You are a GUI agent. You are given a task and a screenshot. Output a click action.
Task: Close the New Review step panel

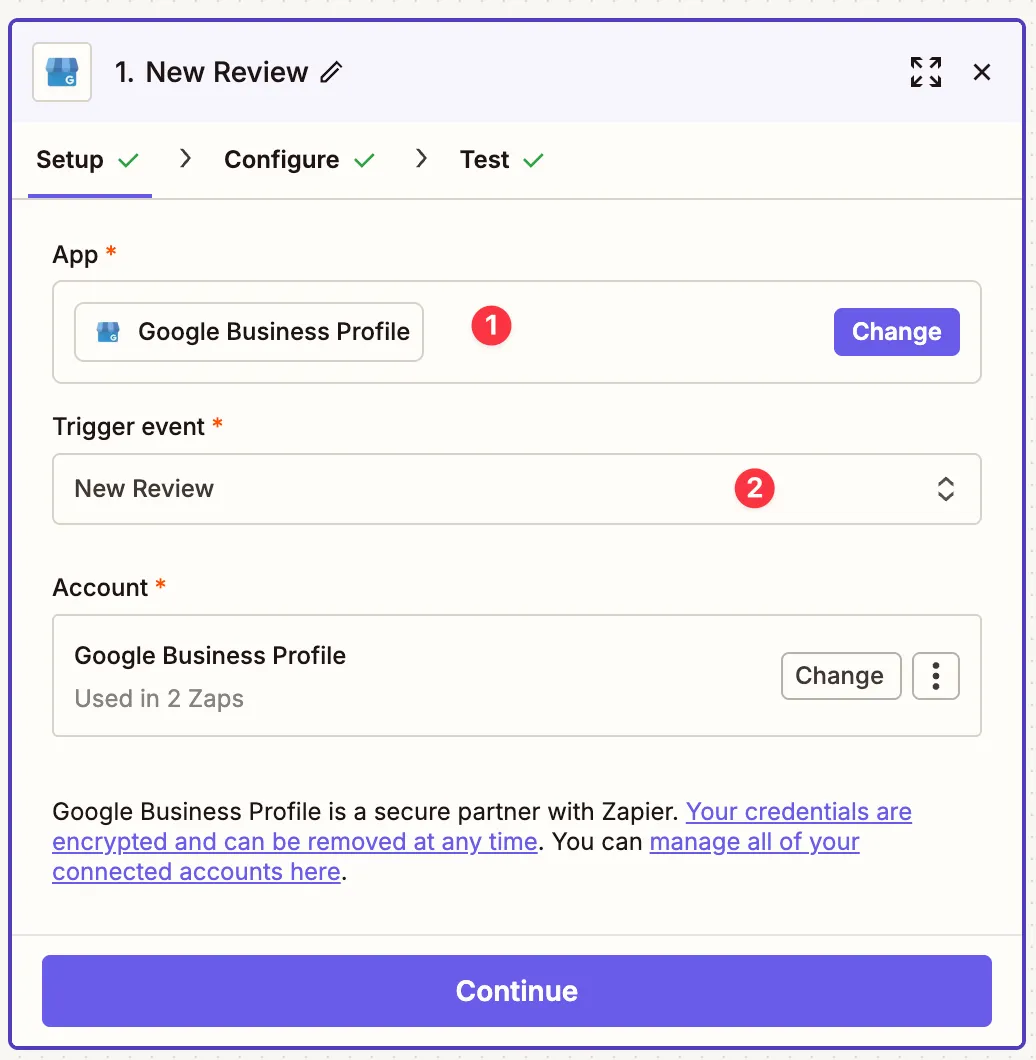pos(982,72)
